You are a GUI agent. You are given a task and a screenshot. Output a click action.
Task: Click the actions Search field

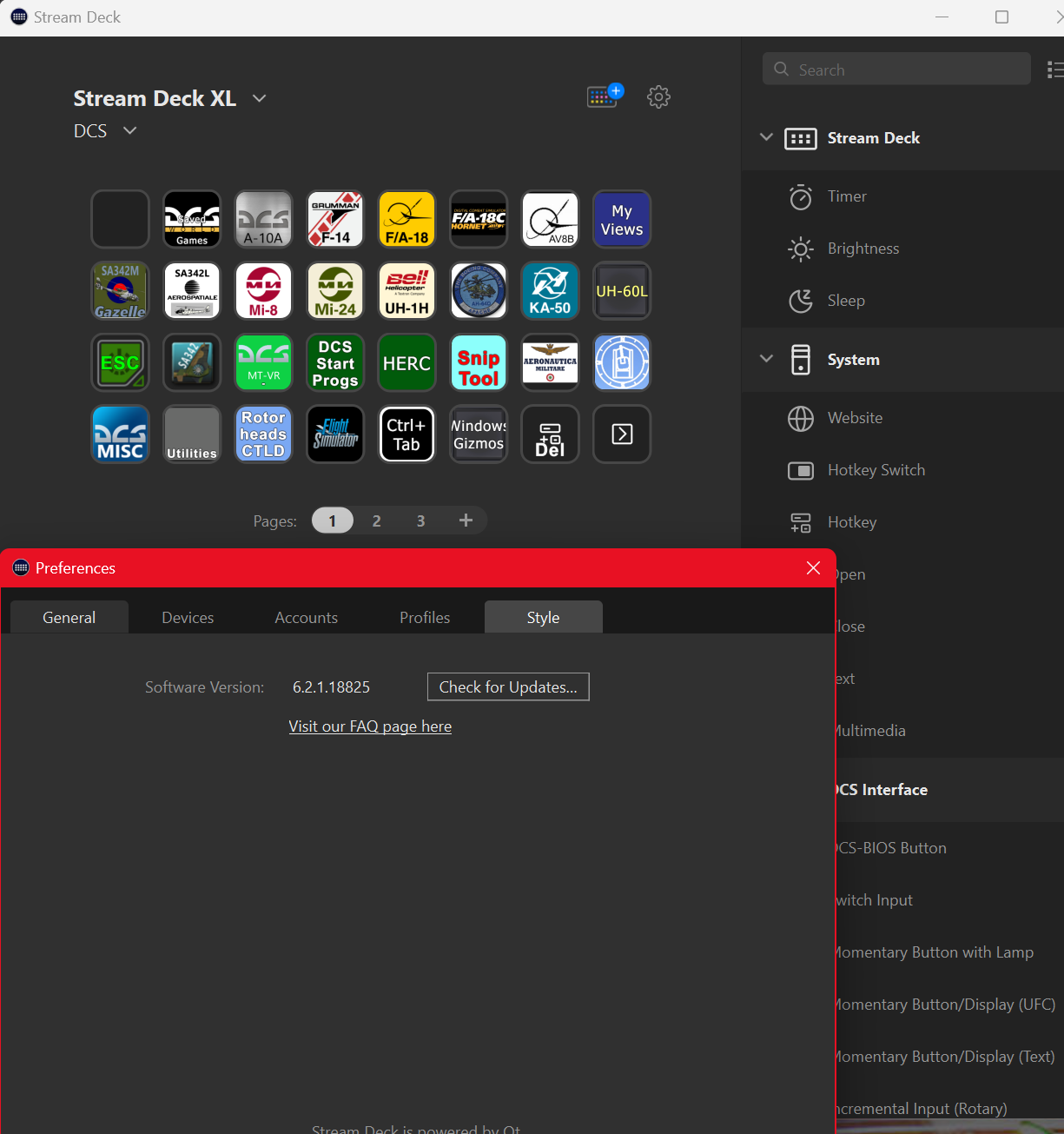click(x=896, y=69)
